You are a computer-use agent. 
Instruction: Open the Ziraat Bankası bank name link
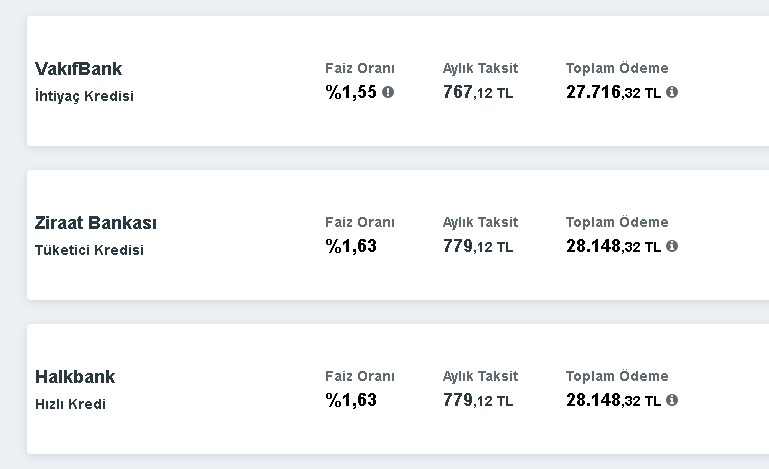click(x=96, y=223)
